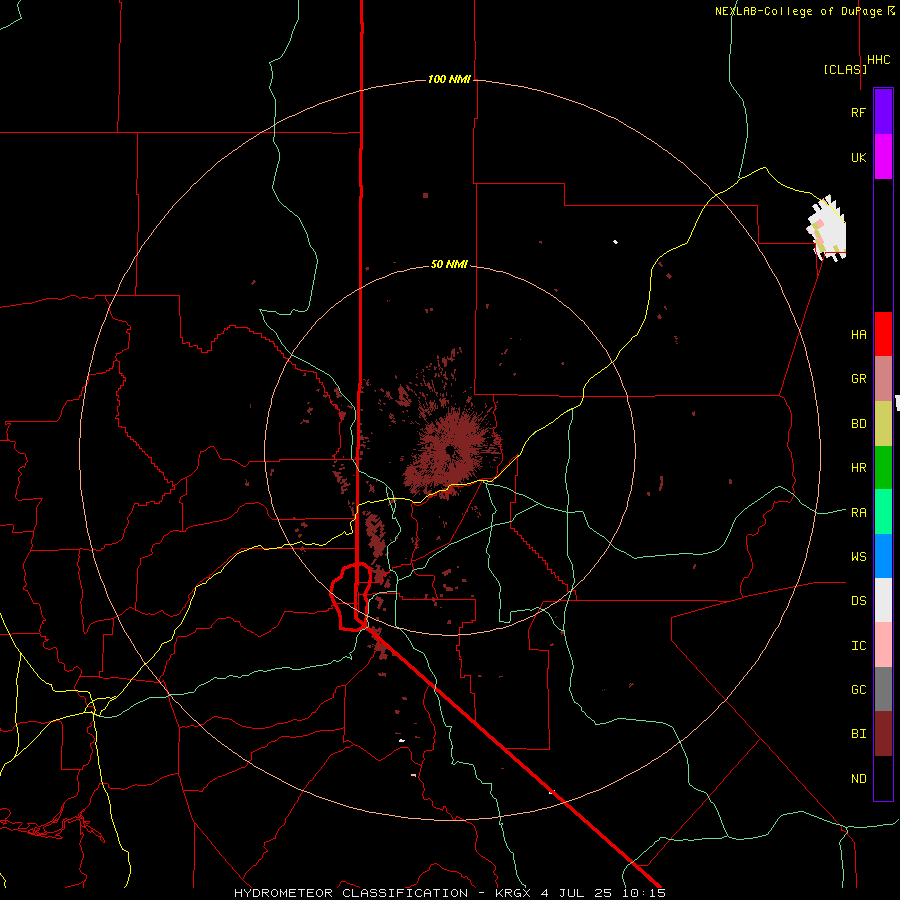Click the ND black legend swatch
Viewport: 900px width, 900px height.
point(883,778)
